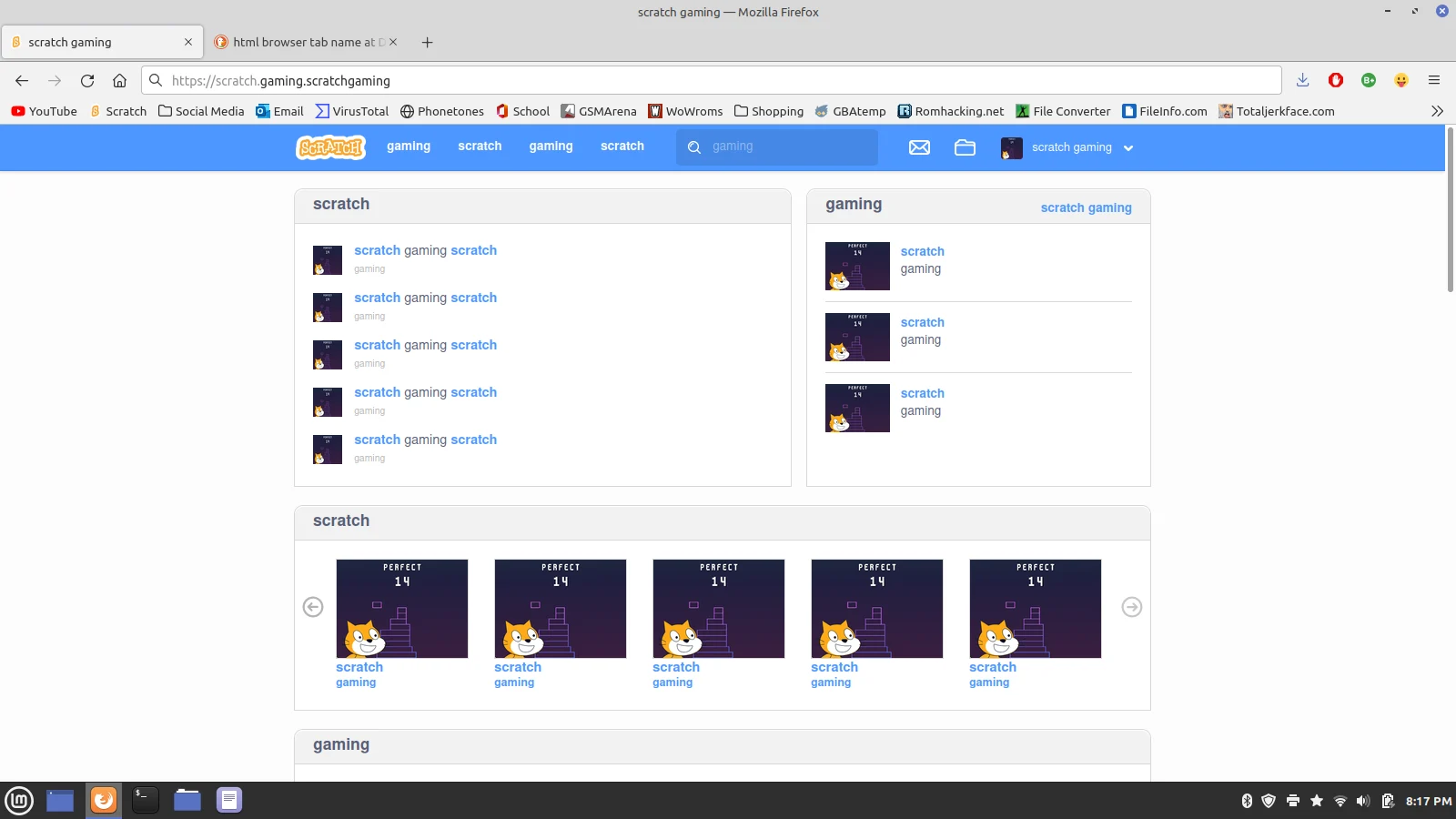Show more bookmarks with the chevron

(x=1437, y=111)
